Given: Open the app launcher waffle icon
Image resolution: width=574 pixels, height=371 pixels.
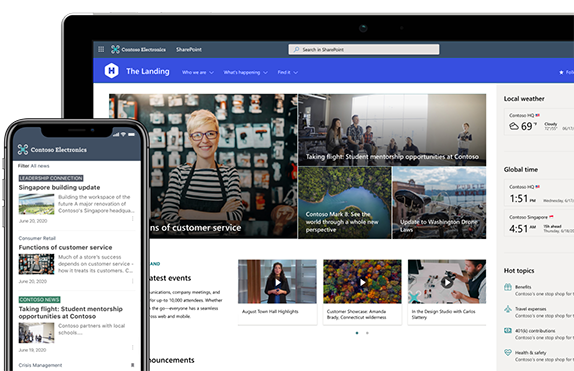Looking at the screenshot, I should click(x=101, y=49).
